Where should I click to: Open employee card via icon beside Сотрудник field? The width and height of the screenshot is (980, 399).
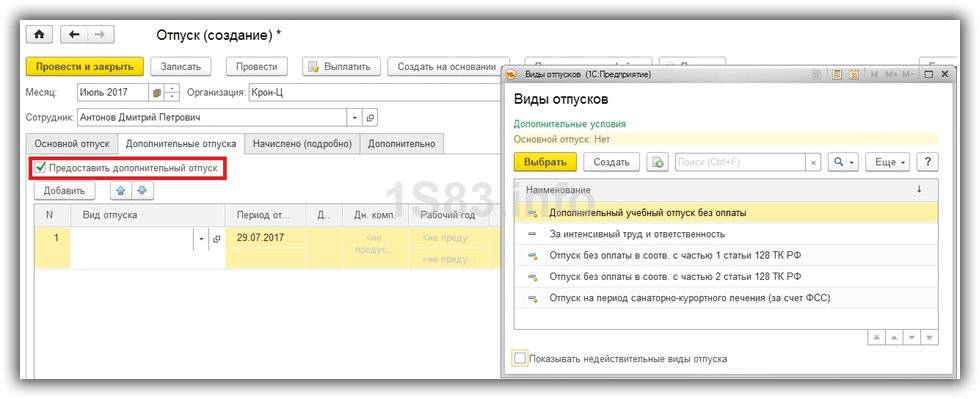pos(370,118)
